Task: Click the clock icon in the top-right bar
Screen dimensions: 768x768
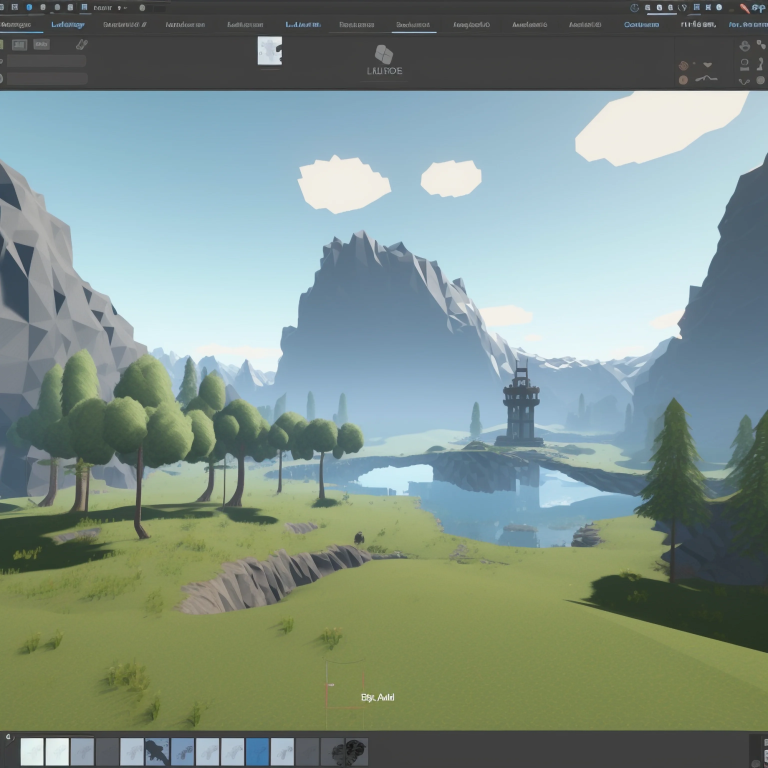Action: [634, 7]
